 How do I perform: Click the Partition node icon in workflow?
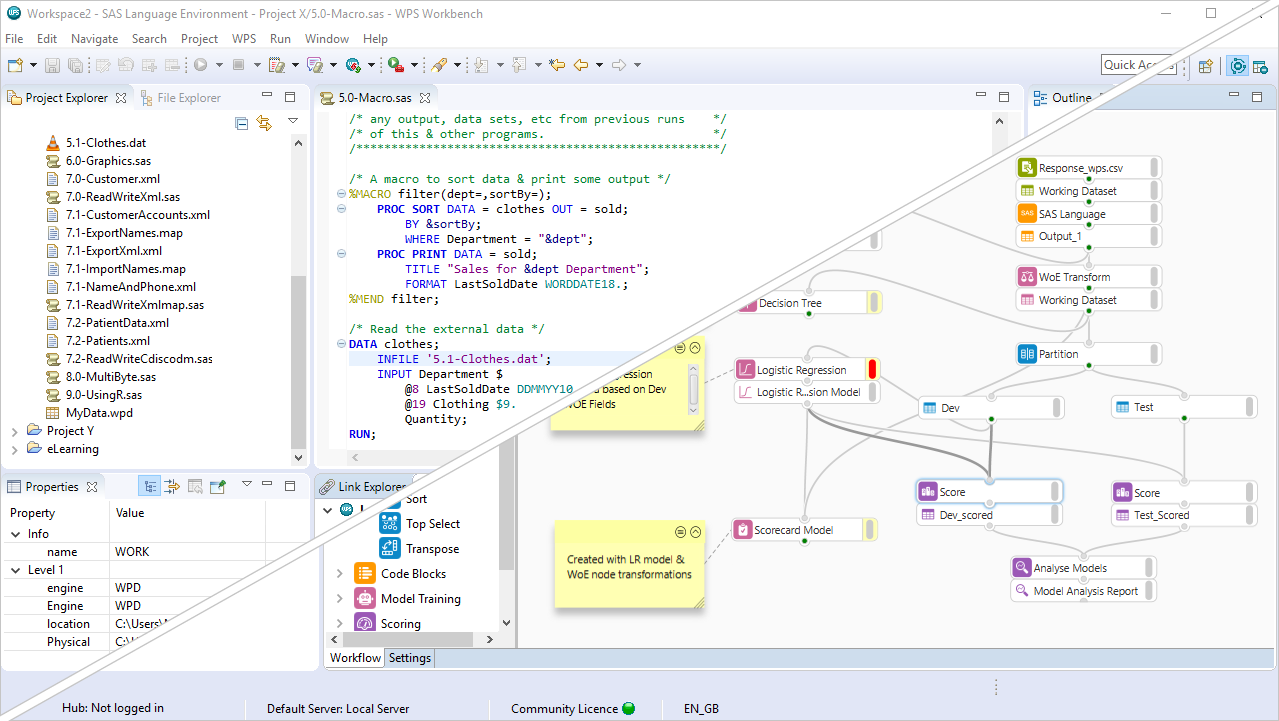point(1026,354)
